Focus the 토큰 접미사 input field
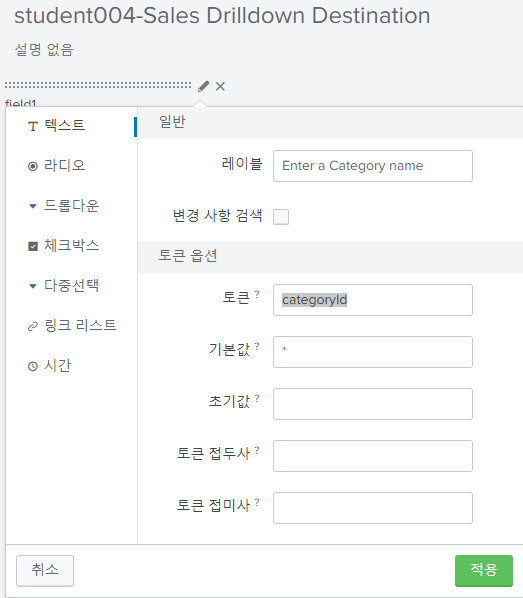The width and height of the screenshot is (523, 598). (373, 508)
